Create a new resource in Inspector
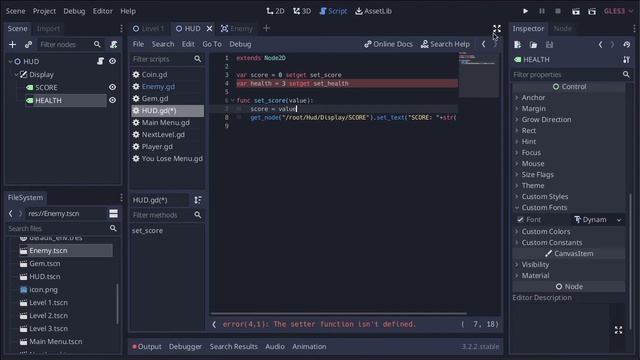640x360 pixels. tap(518, 44)
